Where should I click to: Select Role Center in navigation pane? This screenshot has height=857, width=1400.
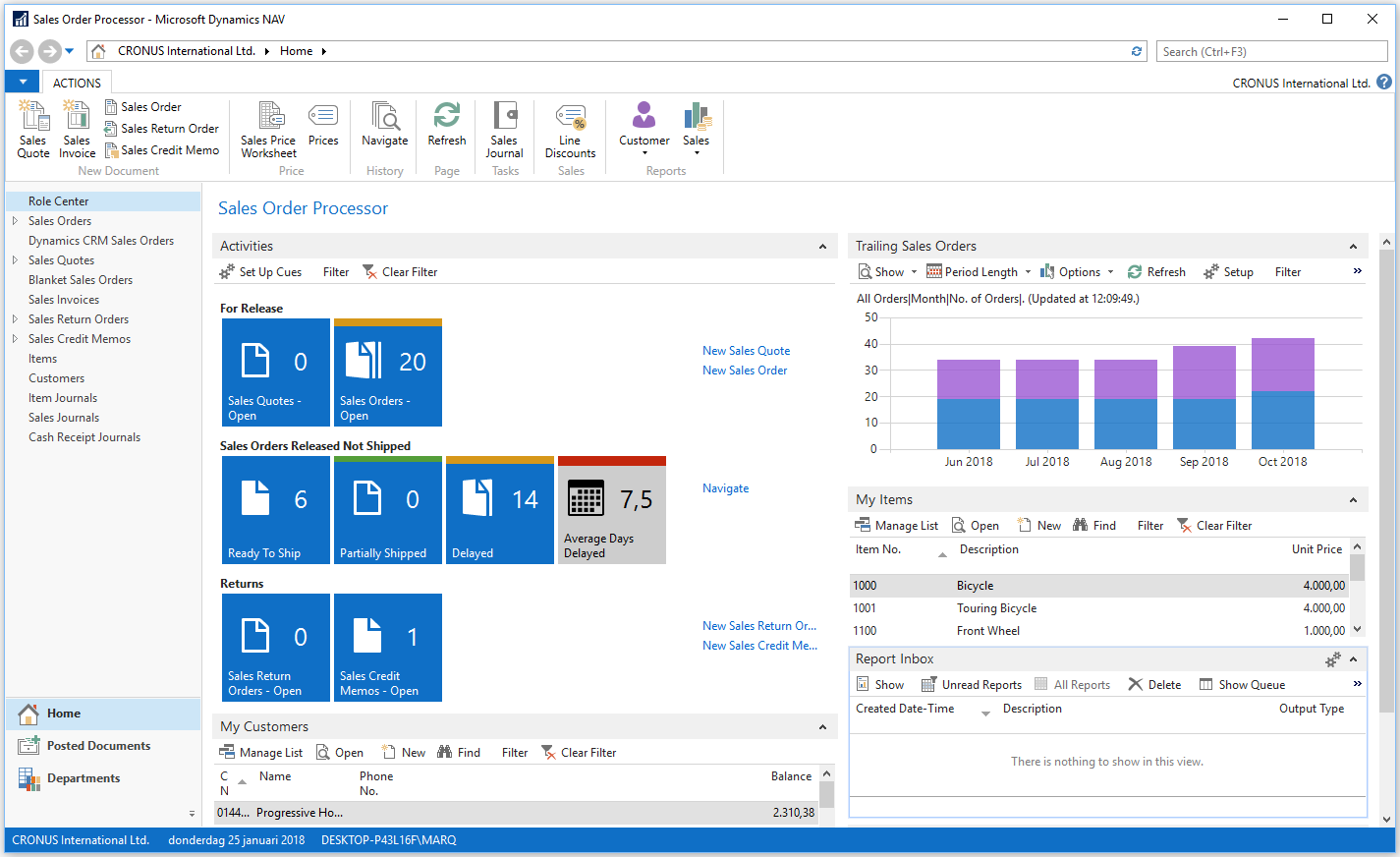(x=103, y=201)
